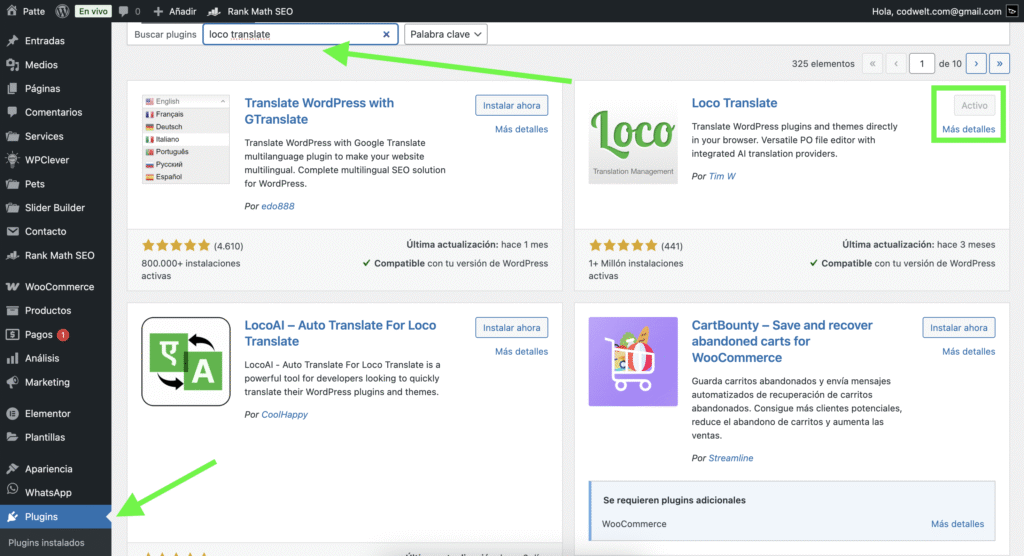The height and width of the screenshot is (556, 1024).
Task: Open Más detalles for Loco Translate
Action: [x=968, y=129]
